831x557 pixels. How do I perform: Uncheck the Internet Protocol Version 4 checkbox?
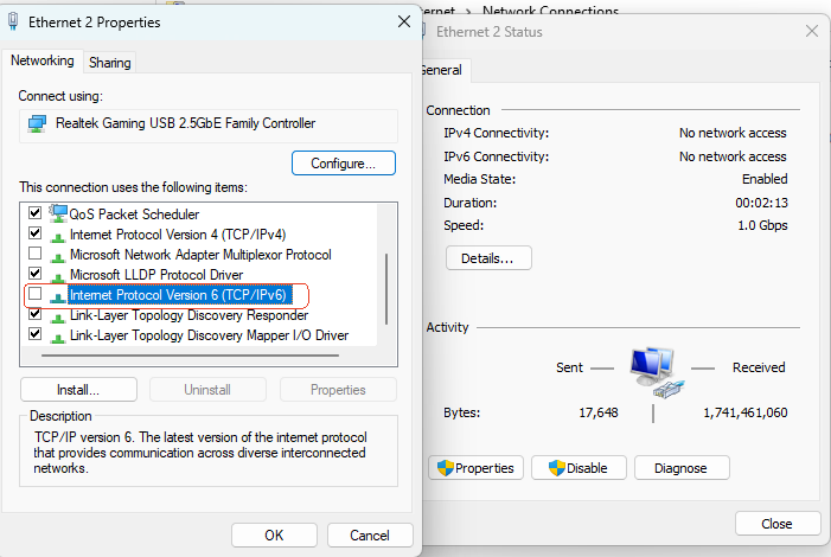pyautogui.click(x=35, y=234)
